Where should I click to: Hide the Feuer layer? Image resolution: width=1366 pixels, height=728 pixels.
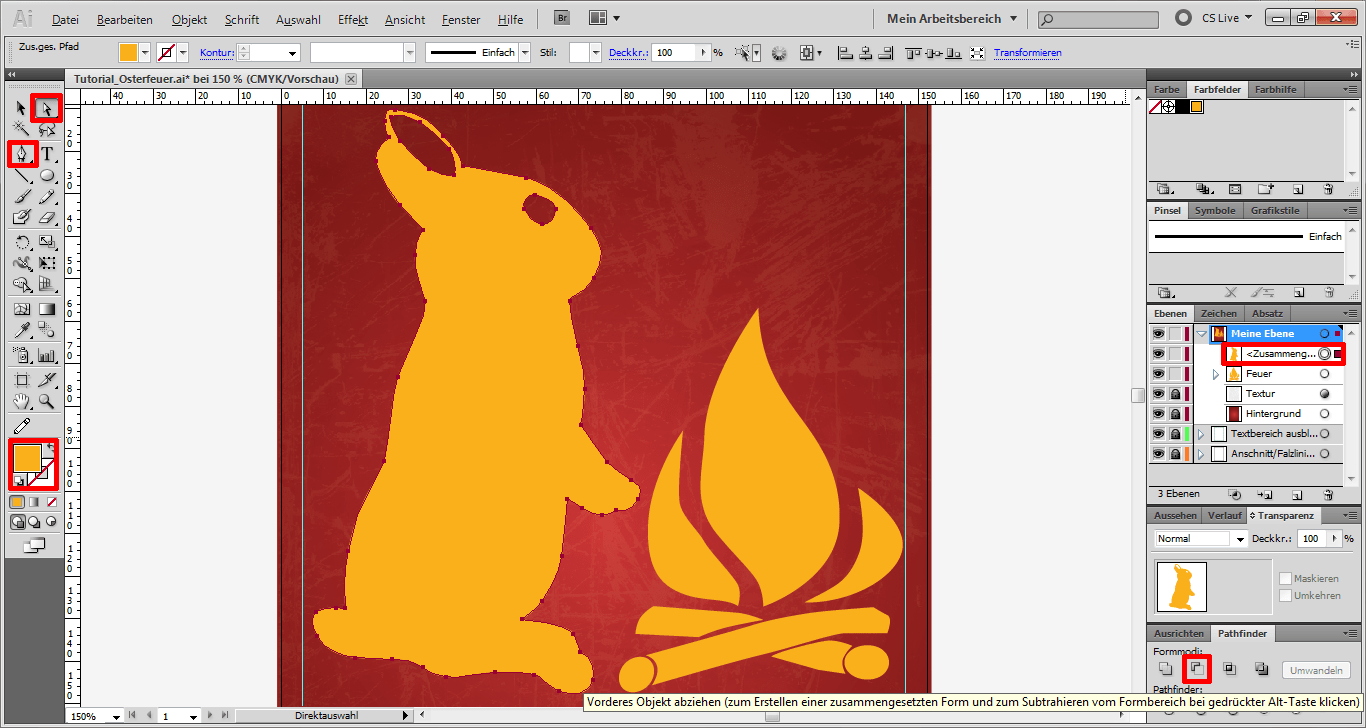(1159, 374)
